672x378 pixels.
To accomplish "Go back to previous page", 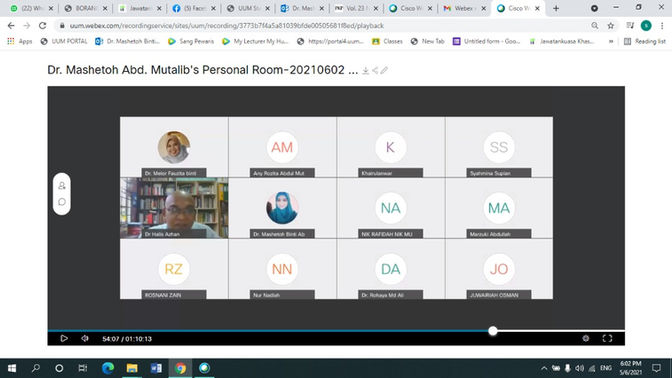I will [x=11, y=26].
